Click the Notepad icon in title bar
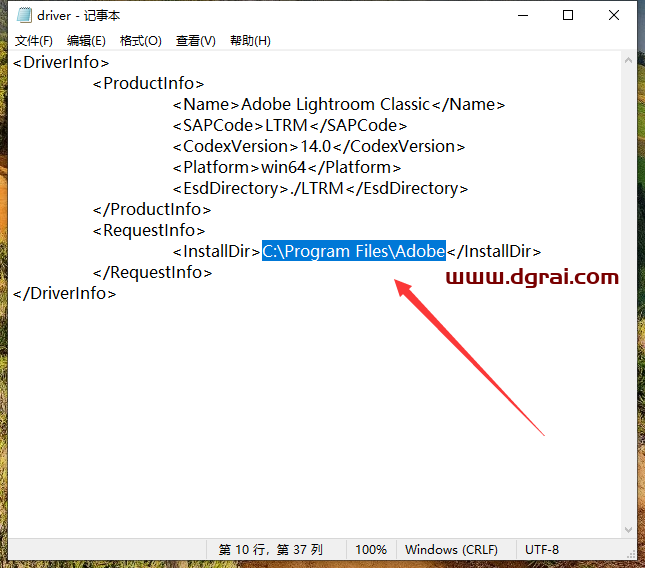645x568 pixels. (x=24, y=15)
